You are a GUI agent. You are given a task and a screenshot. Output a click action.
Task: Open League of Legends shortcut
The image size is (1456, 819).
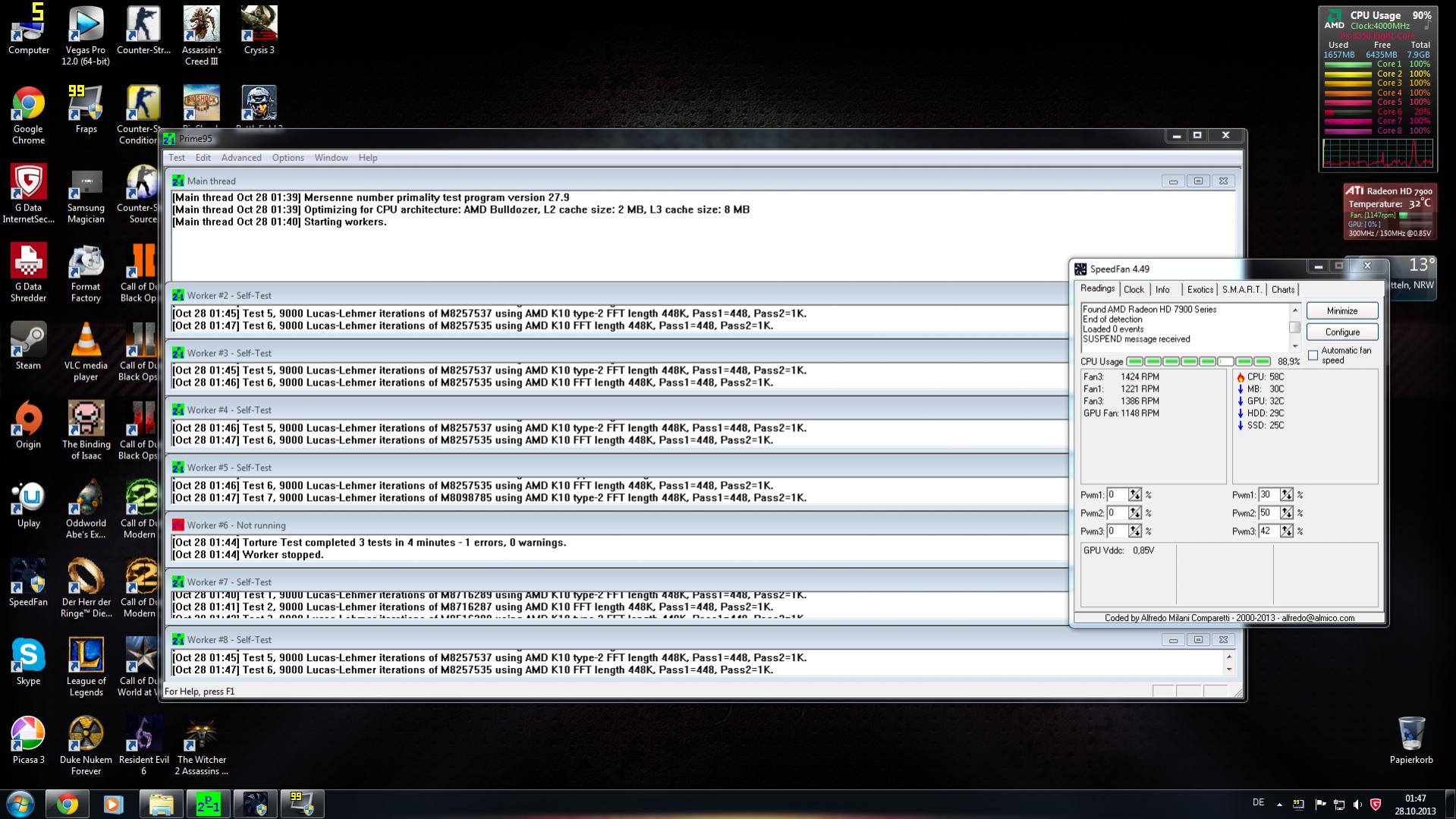point(86,667)
